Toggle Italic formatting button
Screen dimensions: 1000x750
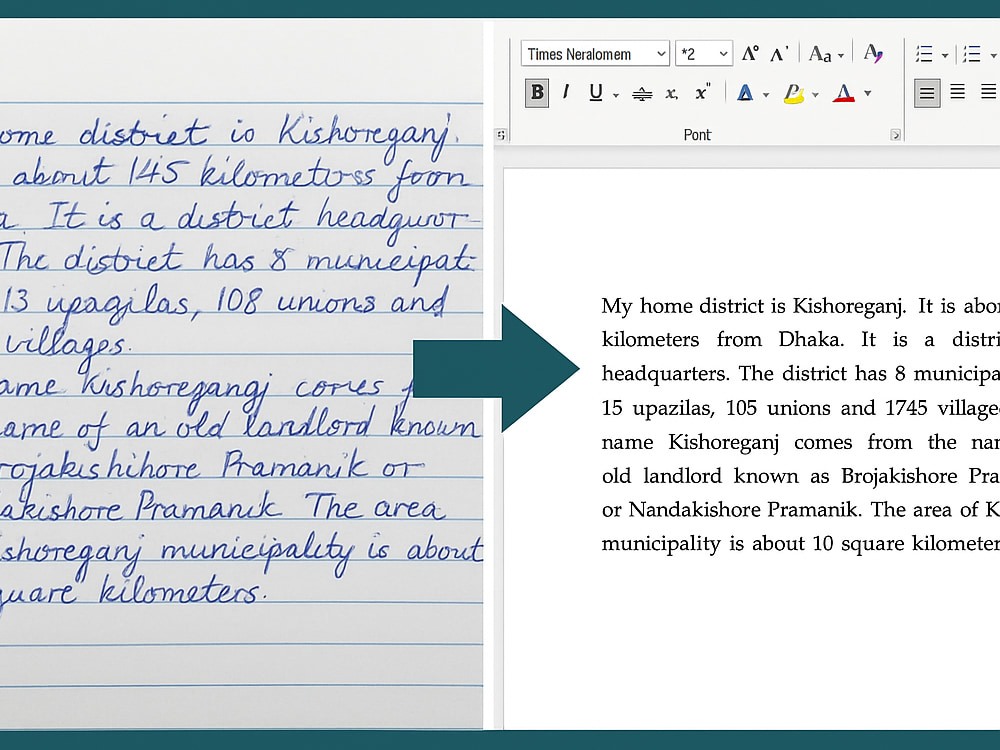point(565,92)
